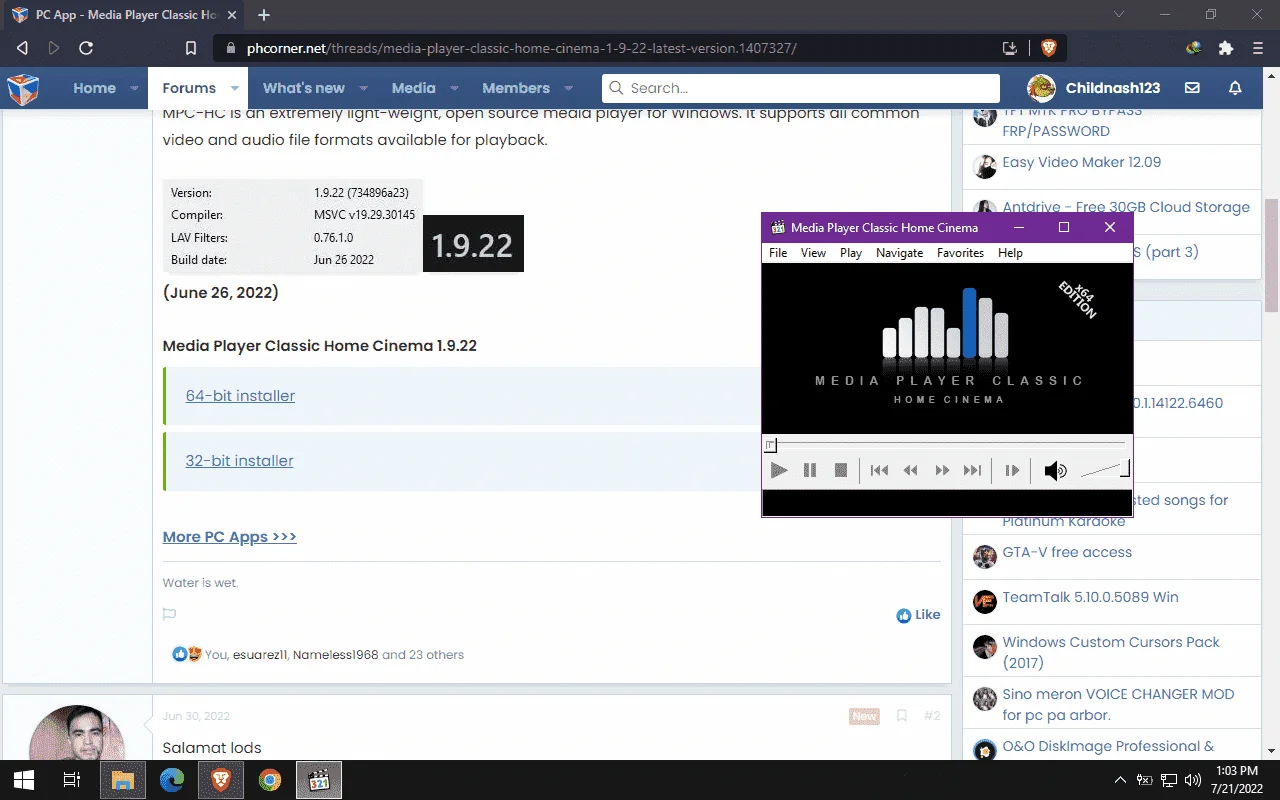Open the Forums nav tab
The width and height of the screenshot is (1280, 800).
coord(189,88)
